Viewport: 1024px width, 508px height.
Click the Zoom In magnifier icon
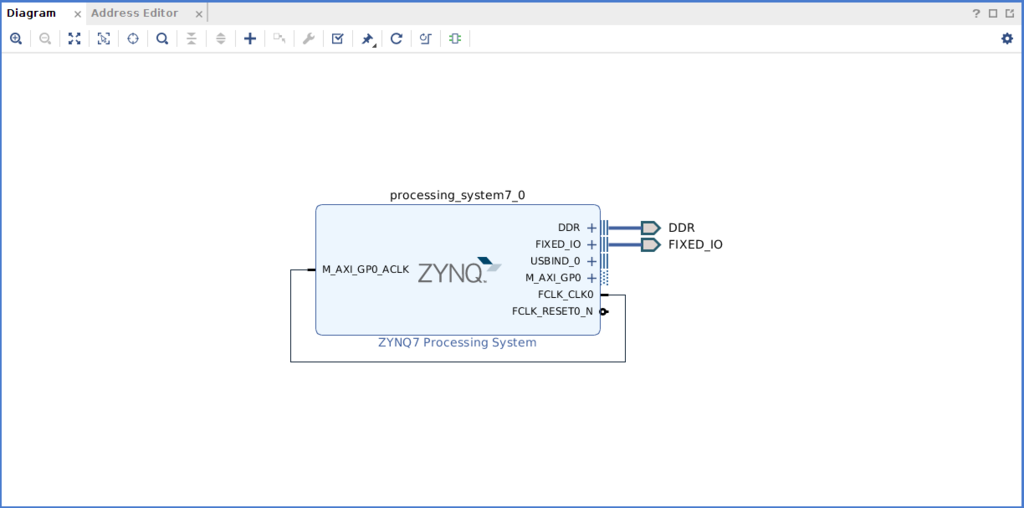coord(16,39)
